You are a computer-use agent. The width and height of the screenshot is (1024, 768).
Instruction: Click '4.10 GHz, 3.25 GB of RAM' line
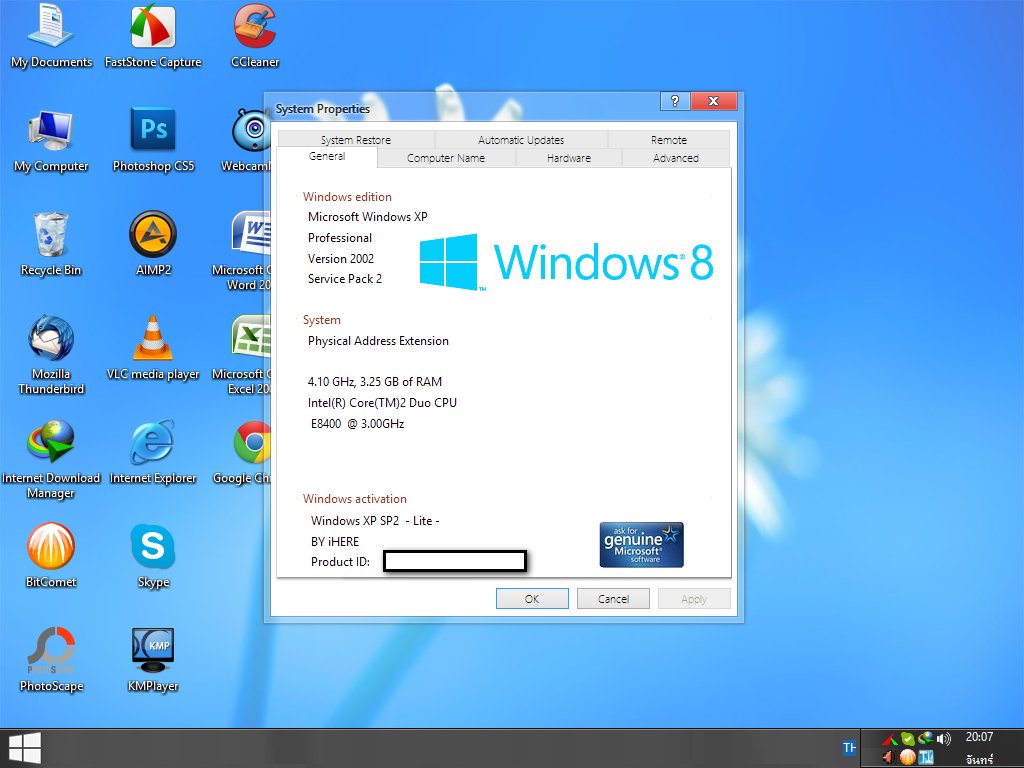[375, 382]
